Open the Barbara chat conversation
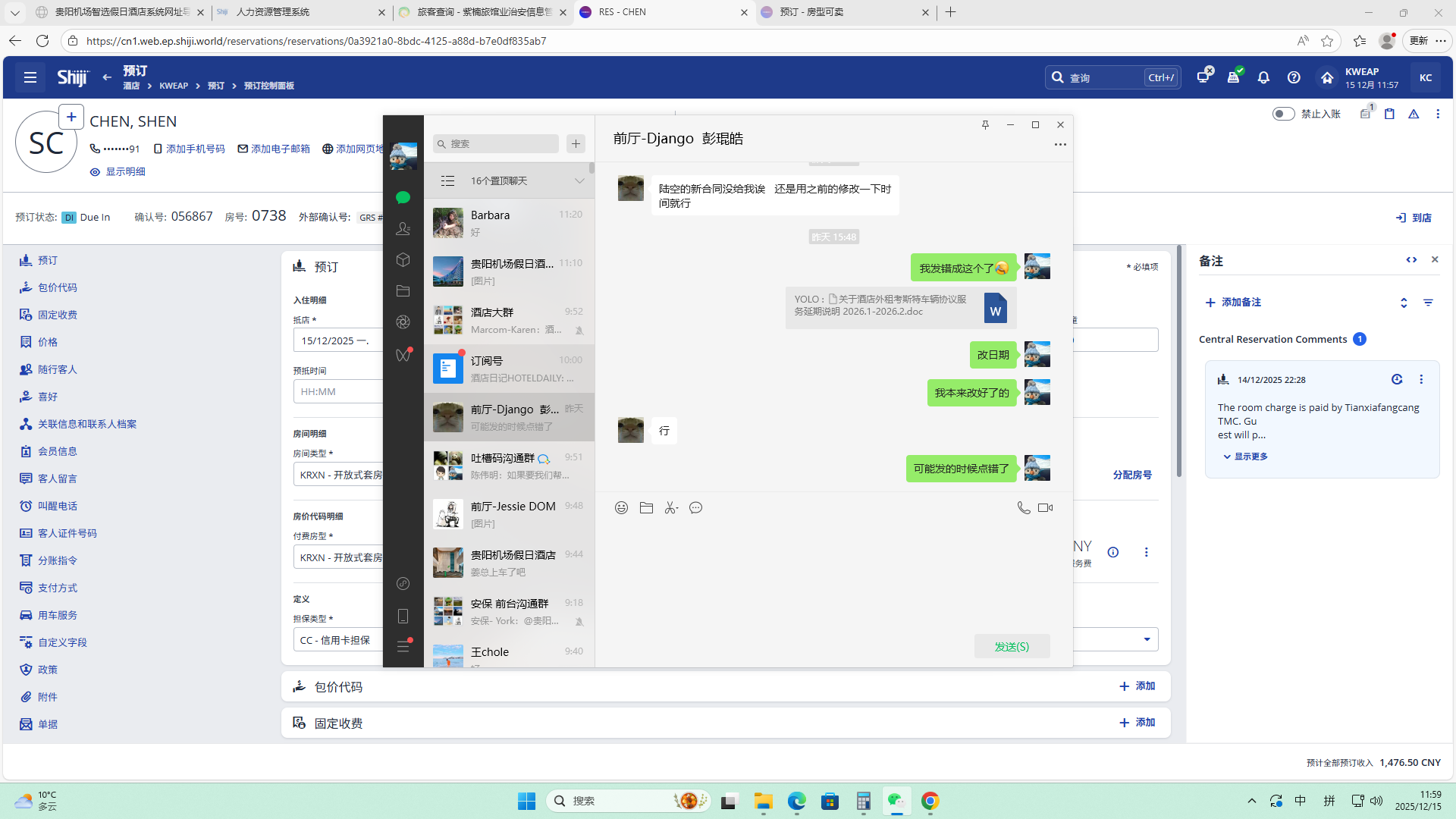This screenshot has width=1456, height=819. (509, 223)
